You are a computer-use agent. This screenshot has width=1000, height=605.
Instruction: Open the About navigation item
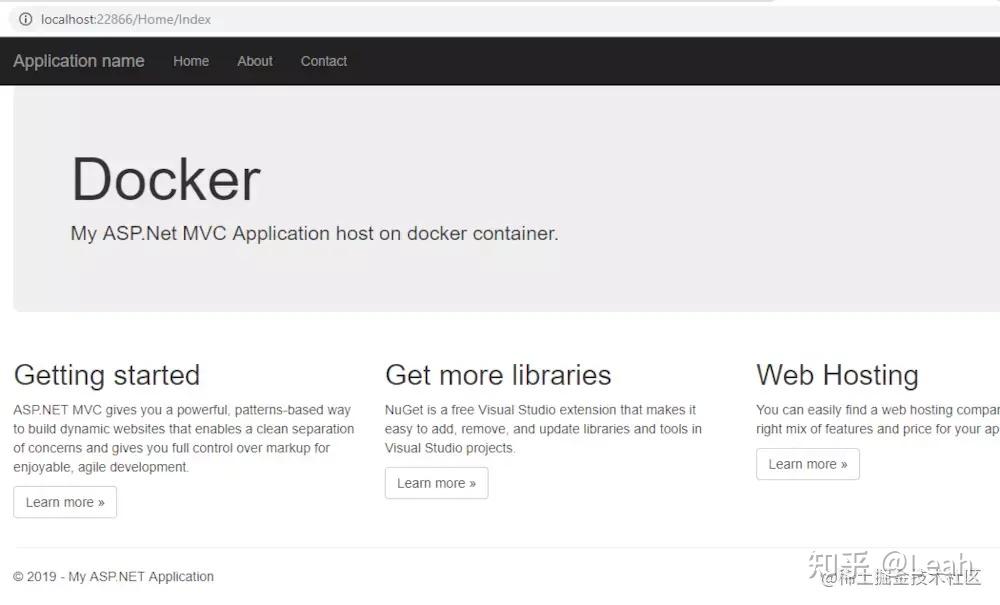click(x=254, y=61)
